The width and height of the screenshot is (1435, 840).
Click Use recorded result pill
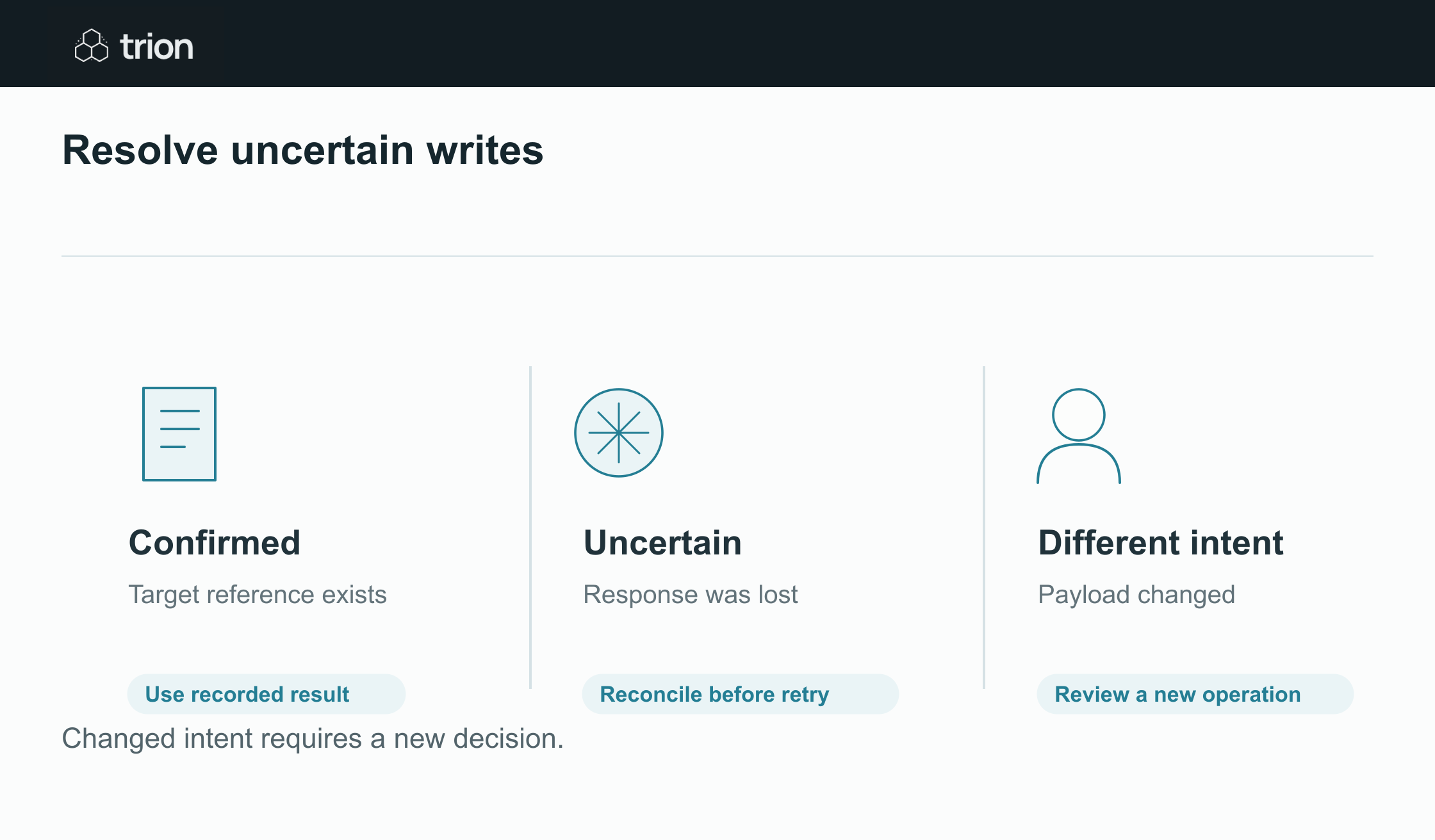click(x=266, y=694)
